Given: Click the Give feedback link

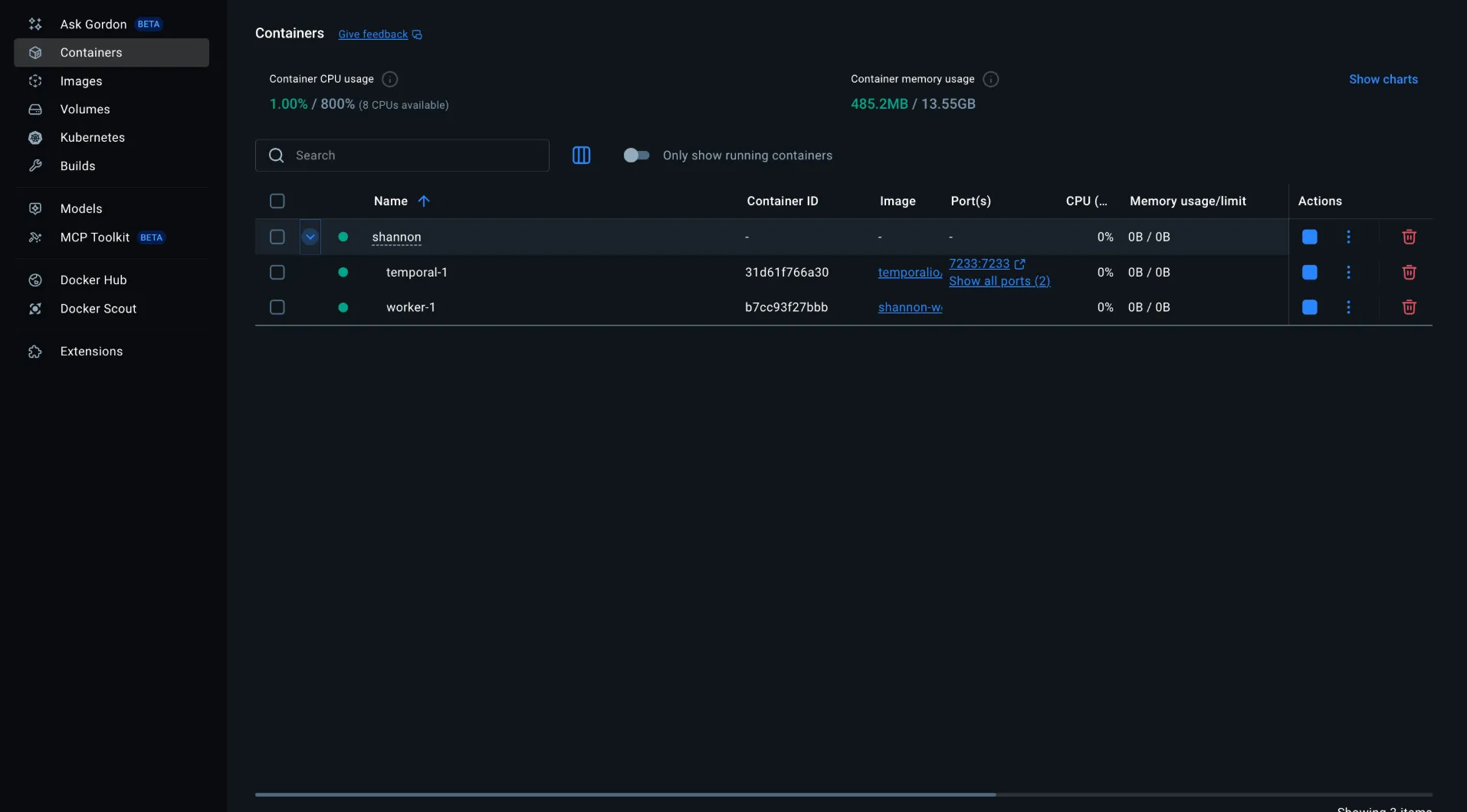Looking at the screenshot, I should click(x=373, y=34).
